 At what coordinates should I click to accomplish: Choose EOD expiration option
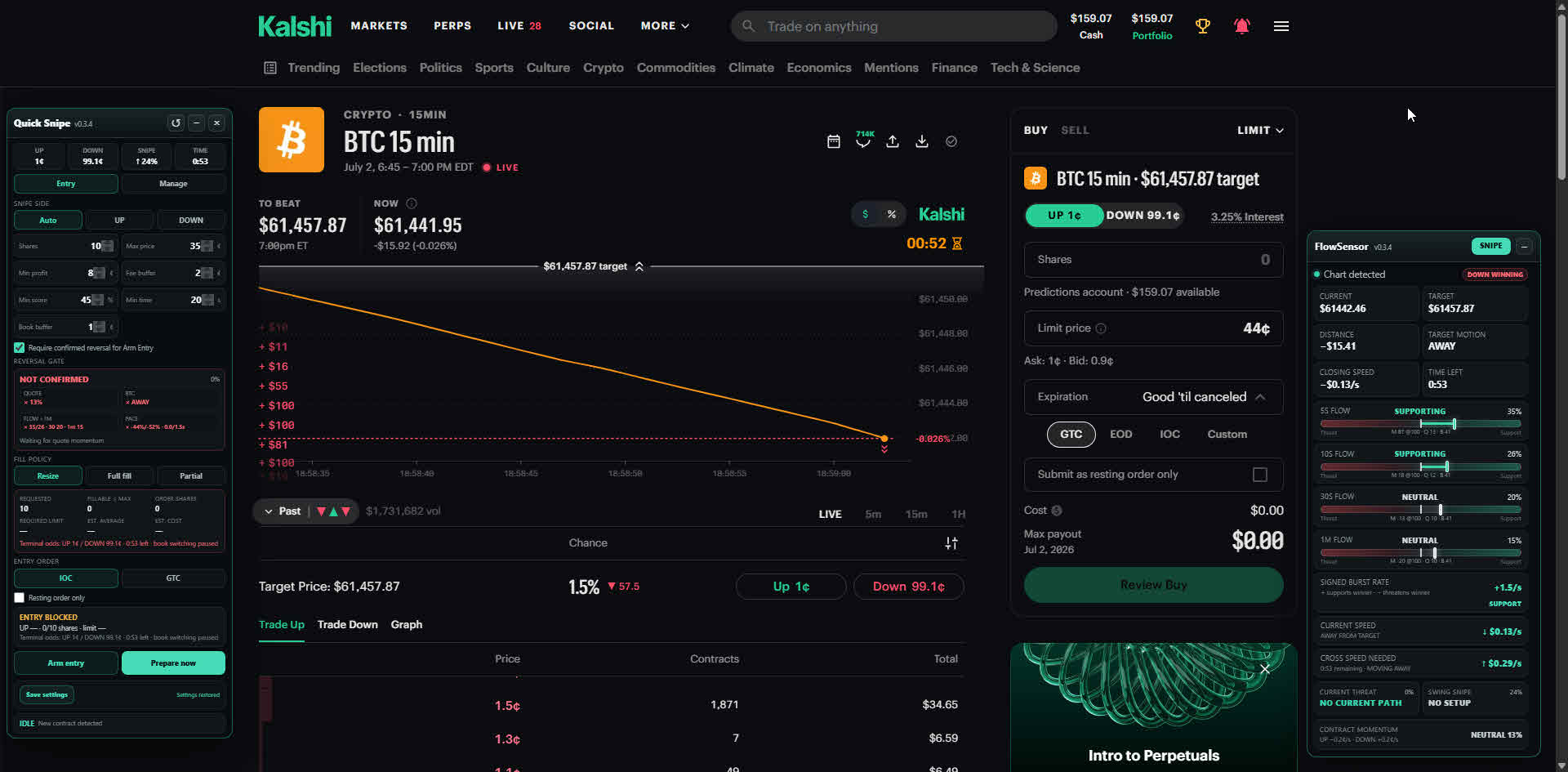tap(1120, 435)
